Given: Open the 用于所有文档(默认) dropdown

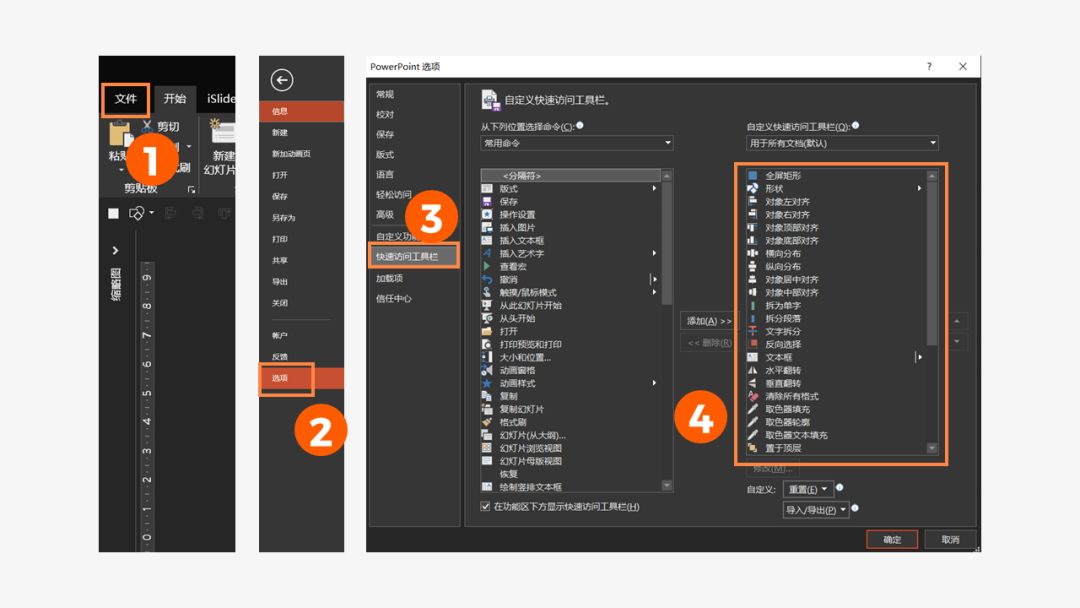Looking at the screenshot, I should 842,143.
